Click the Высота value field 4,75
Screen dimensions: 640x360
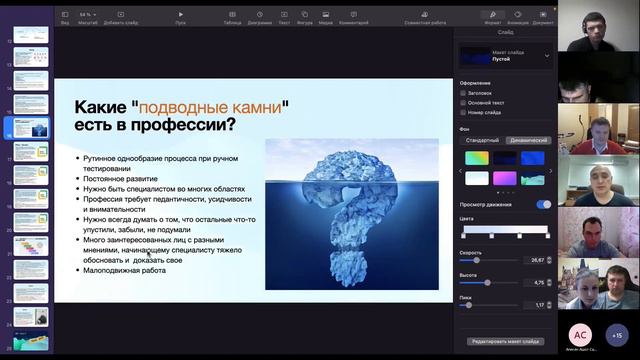(x=534, y=282)
